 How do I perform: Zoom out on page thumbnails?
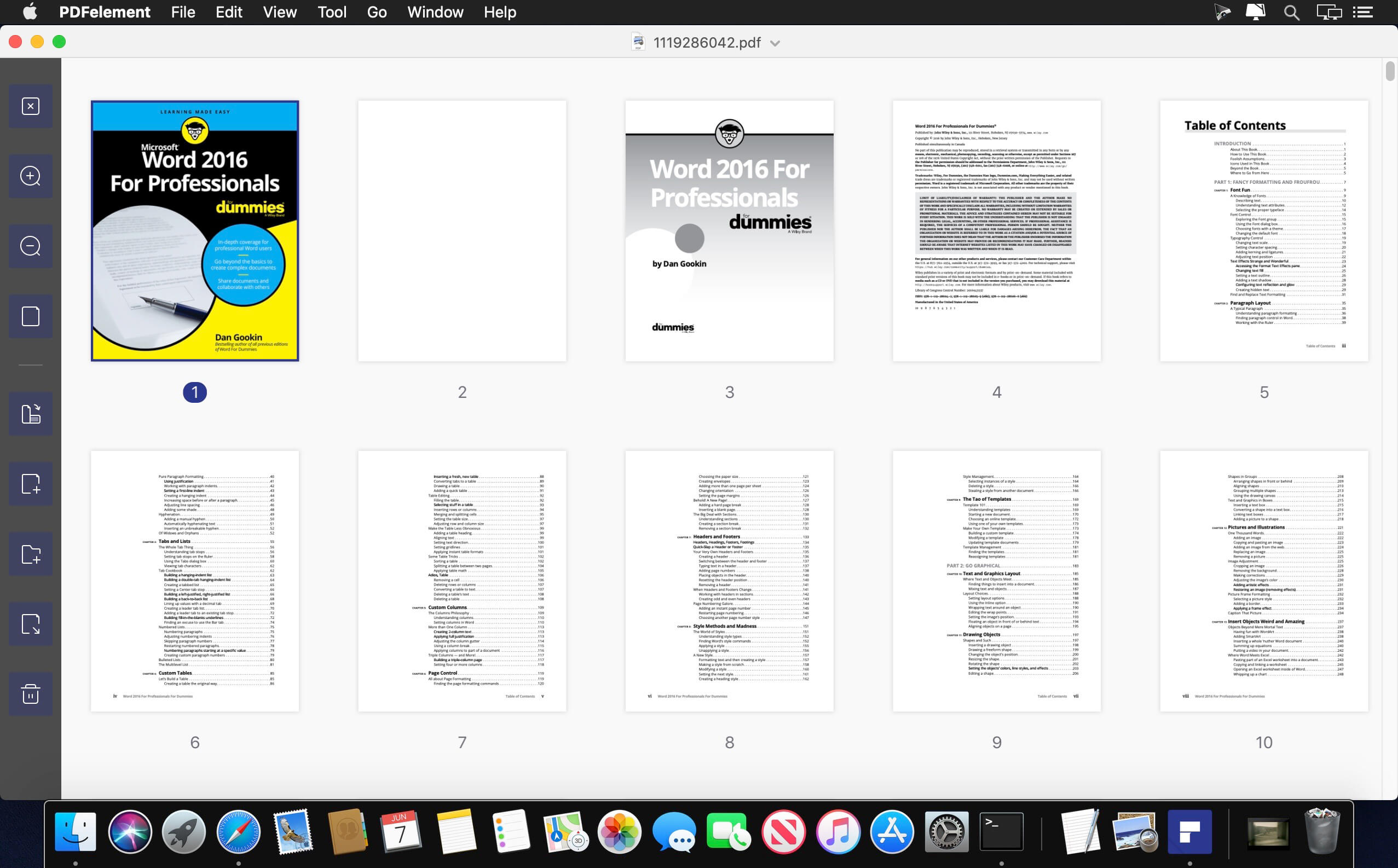coord(31,246)
